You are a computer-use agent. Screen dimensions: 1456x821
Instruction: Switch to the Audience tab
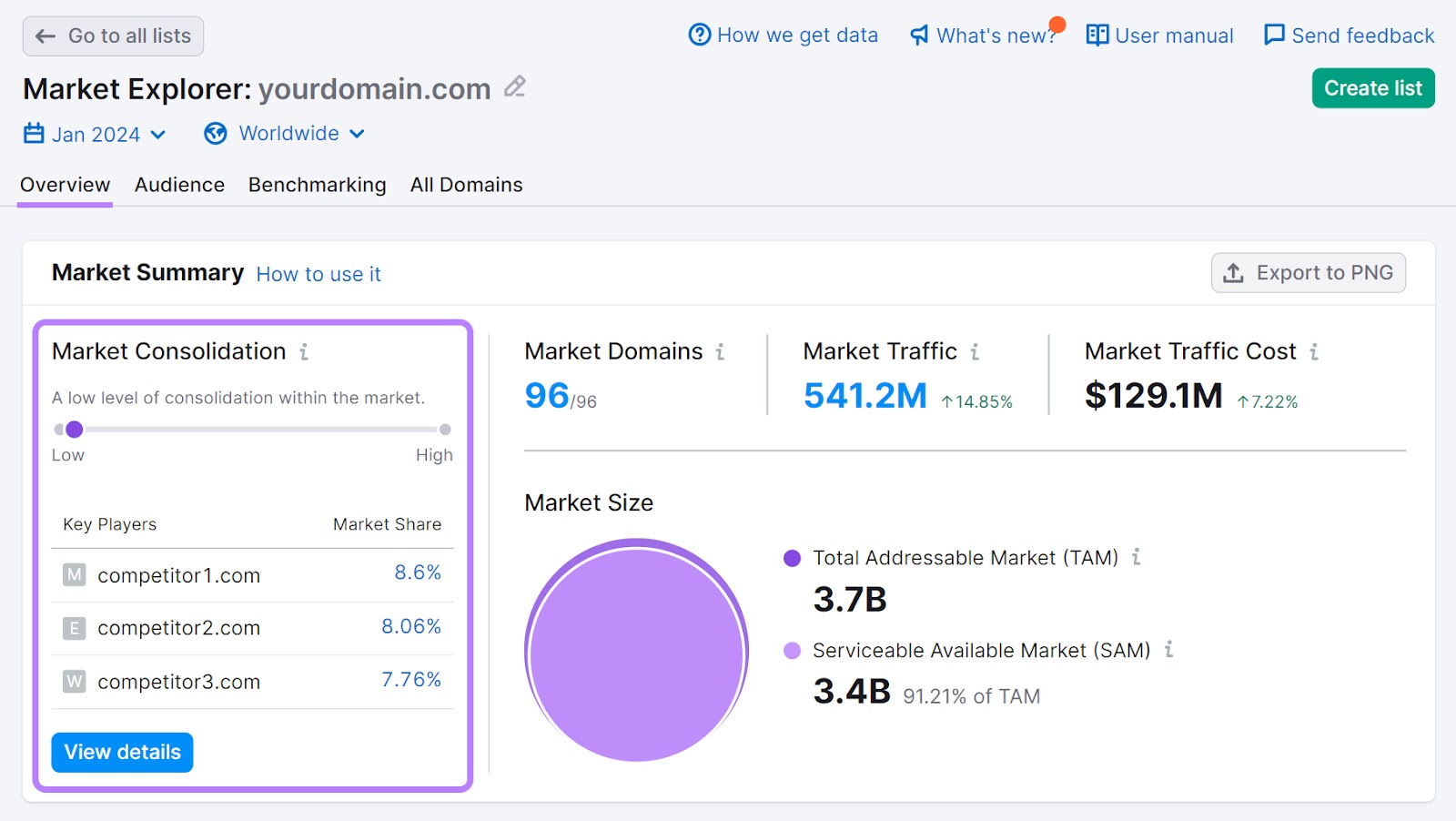[x=179, y=184]
